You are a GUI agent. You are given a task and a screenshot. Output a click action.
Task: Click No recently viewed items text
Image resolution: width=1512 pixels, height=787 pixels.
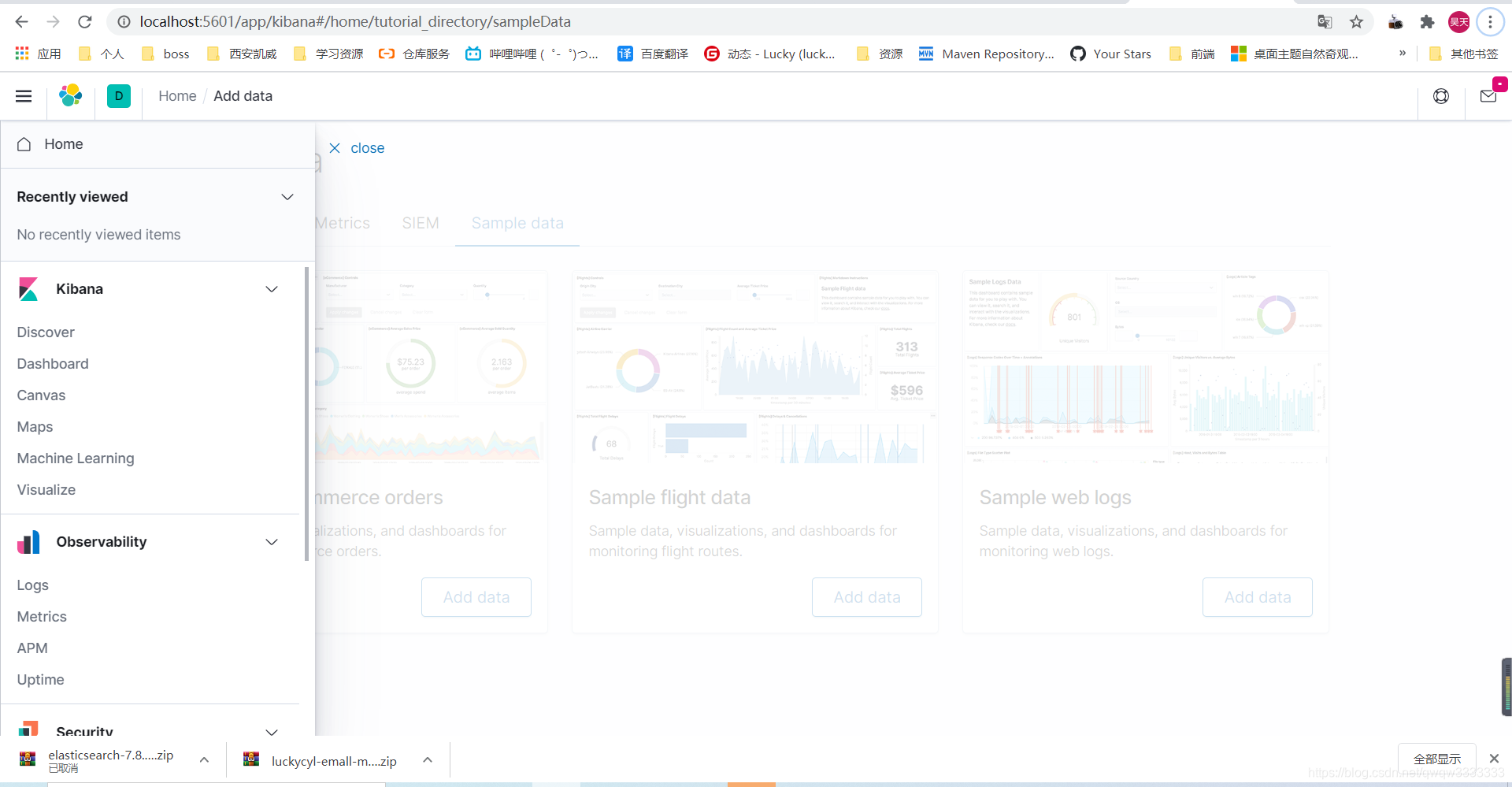coord(98,235)
